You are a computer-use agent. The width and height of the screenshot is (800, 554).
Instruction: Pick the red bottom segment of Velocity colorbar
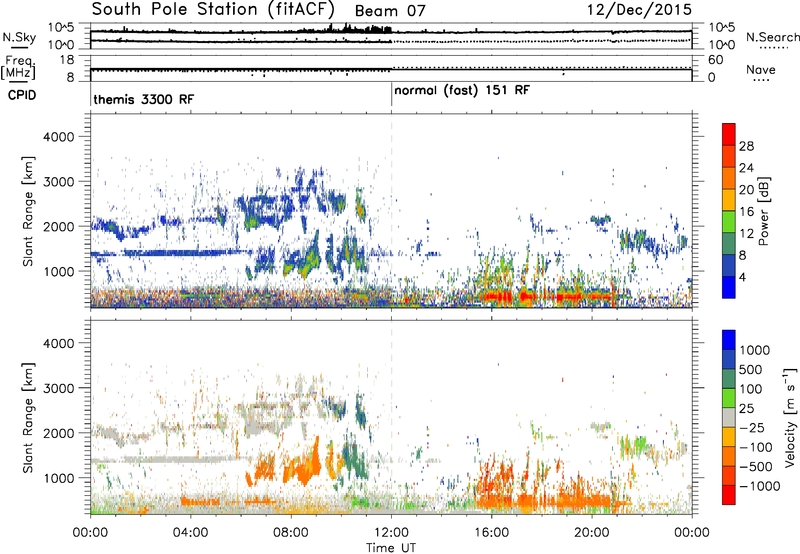pyautogui.click(x=729, y=495)
